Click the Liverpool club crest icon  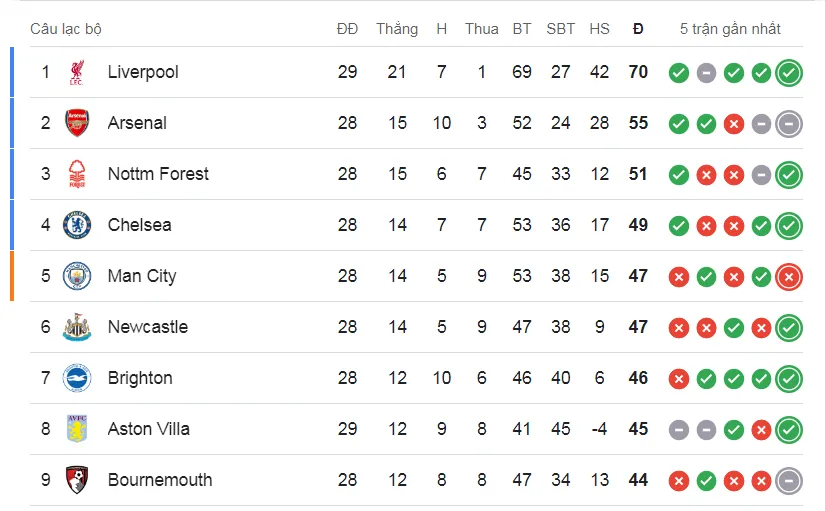click(77, 72)
